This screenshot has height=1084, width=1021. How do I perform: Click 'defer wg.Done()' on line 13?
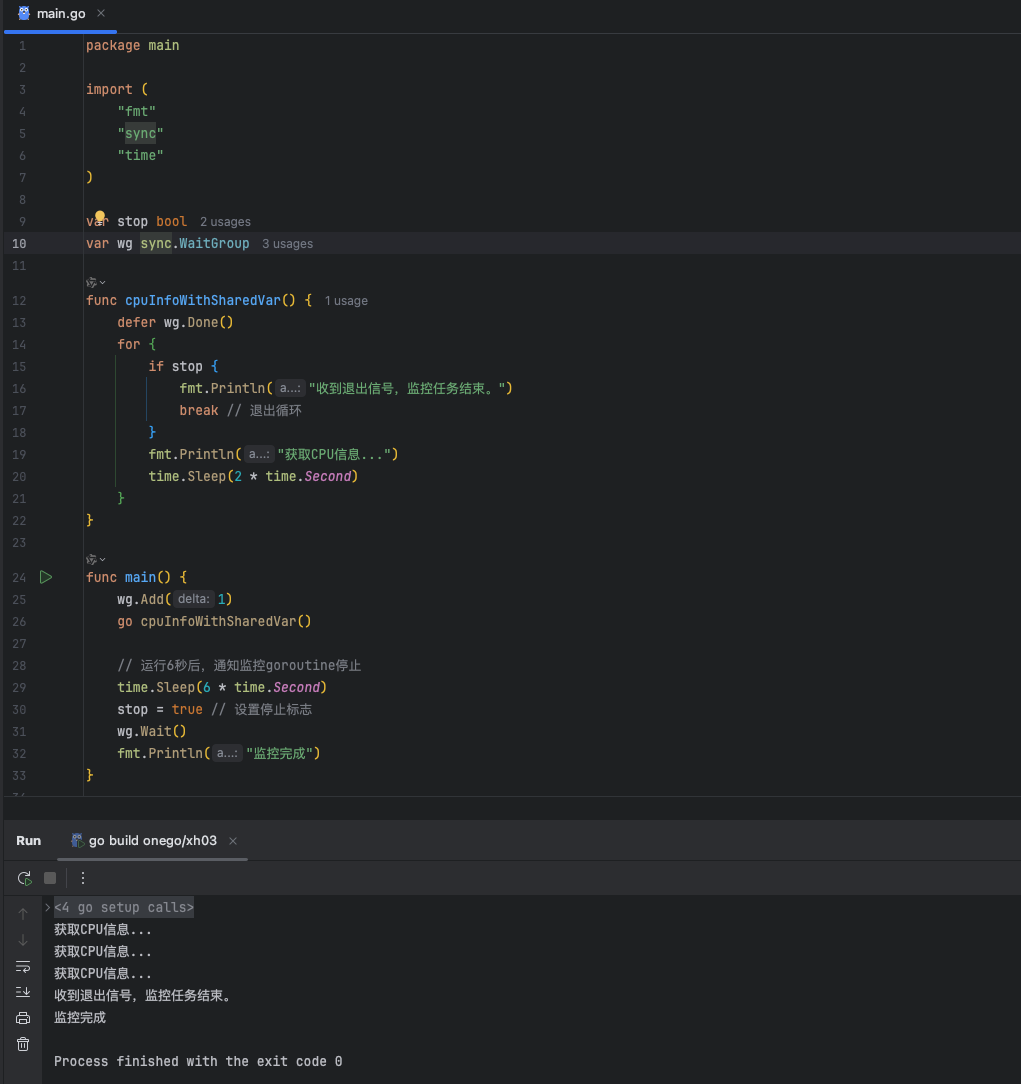click(176, 322)
